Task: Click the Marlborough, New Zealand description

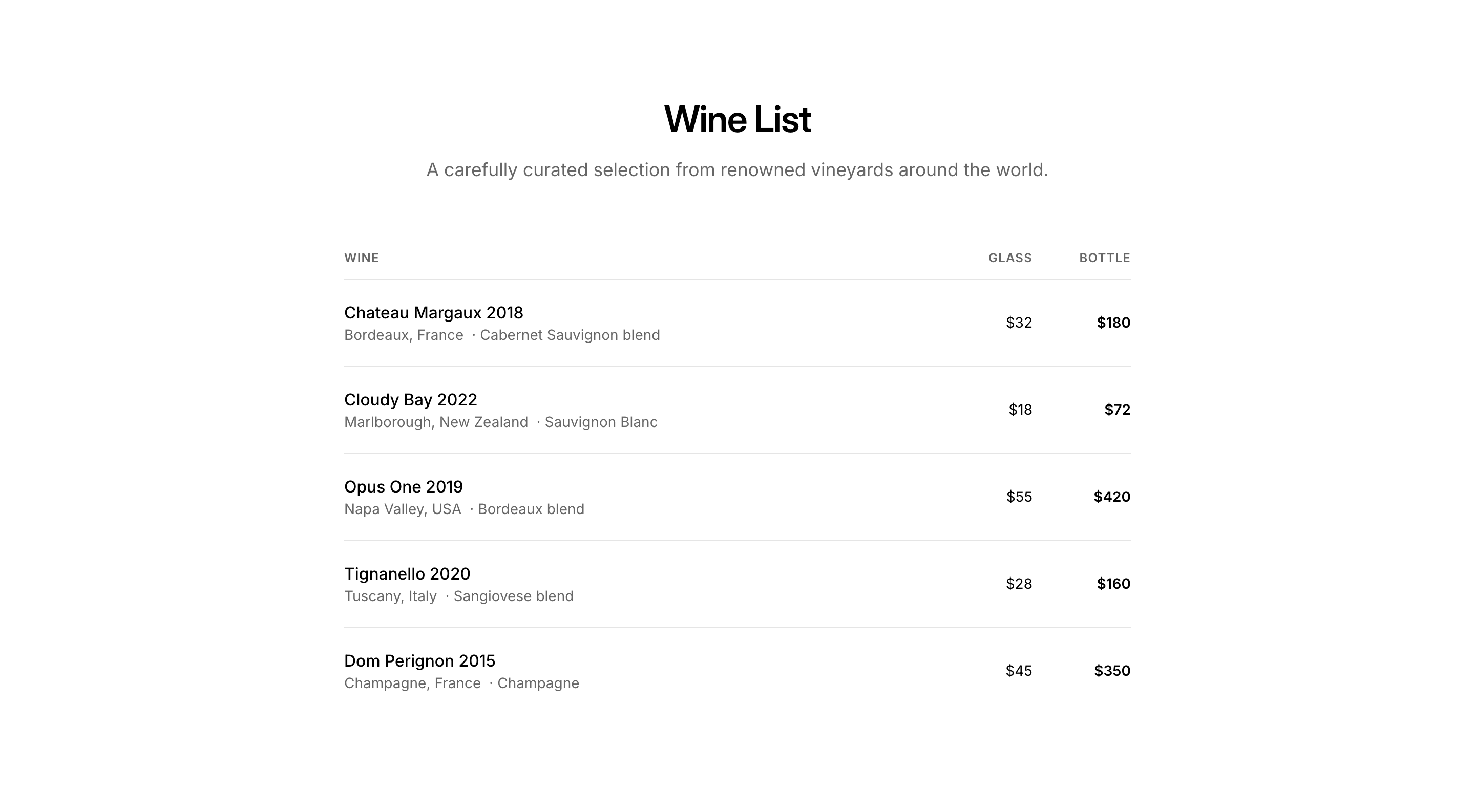Action: (x=436, y=422)
